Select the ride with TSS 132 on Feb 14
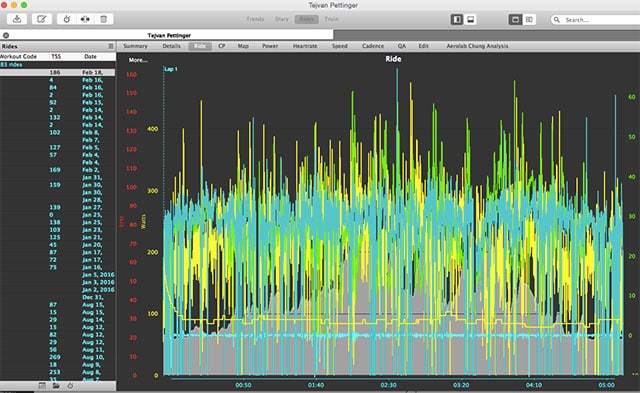This screenshot has height=393, width=640. point(58,117)
